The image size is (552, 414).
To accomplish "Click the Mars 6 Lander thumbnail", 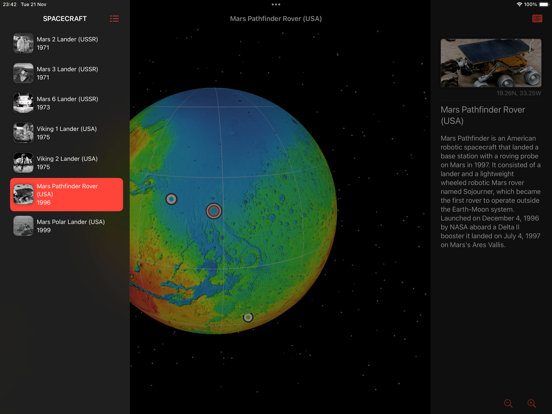I will coord(23,103).
